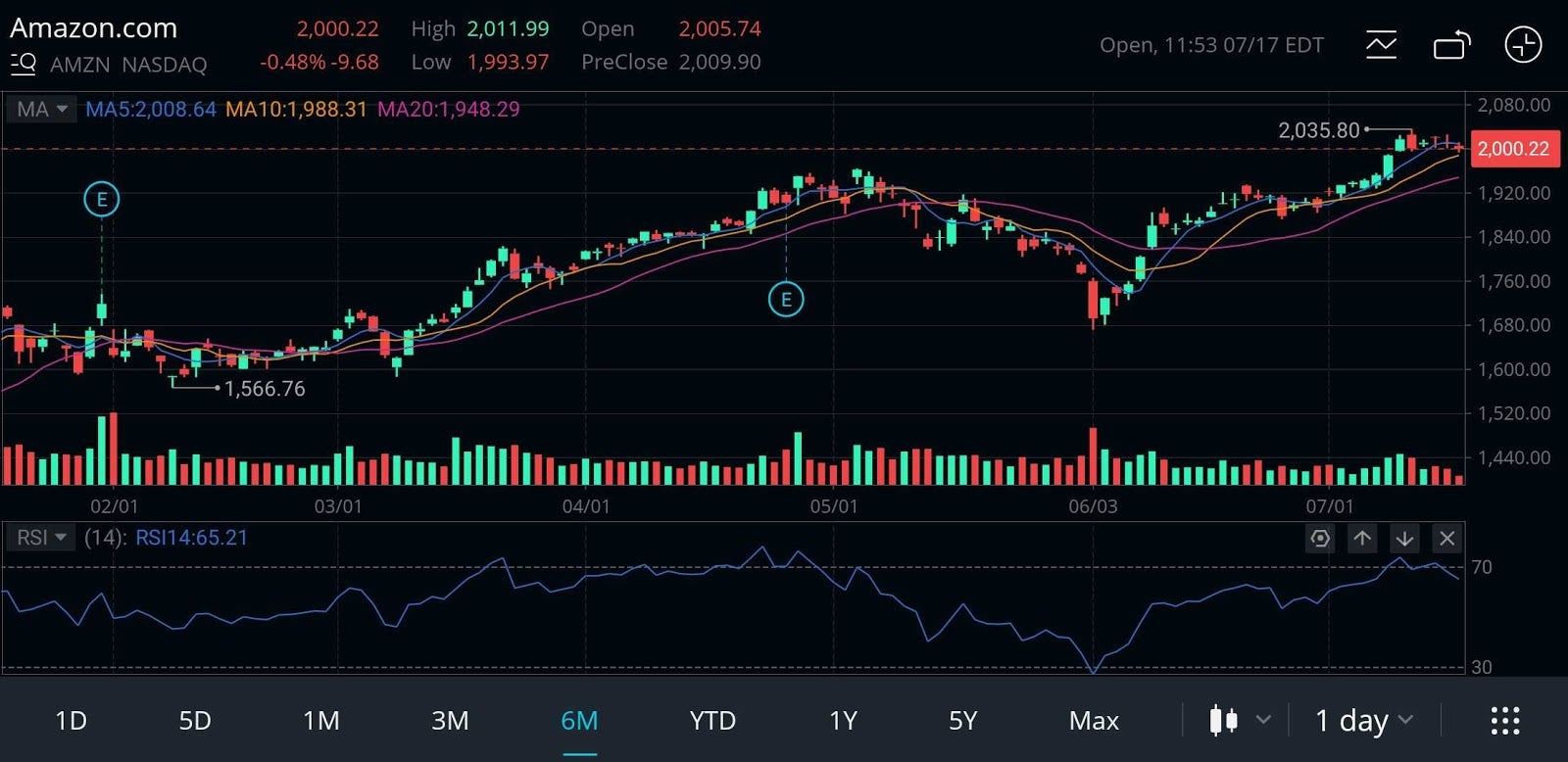This screenshot has width=1568, height=762.
Task: Tap the MA5:2,008.64 label
Action: coord(151,109)
